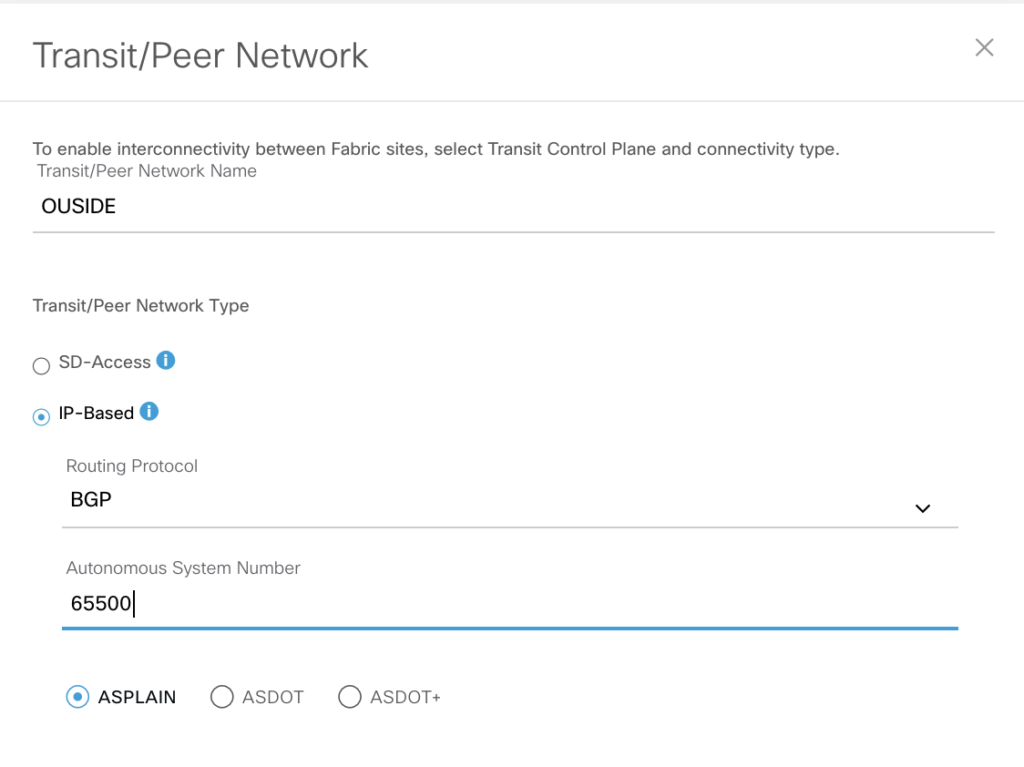1024x767 pixels.
Task: Click the Routing Protocol field label
Action: tap(132, 466)
